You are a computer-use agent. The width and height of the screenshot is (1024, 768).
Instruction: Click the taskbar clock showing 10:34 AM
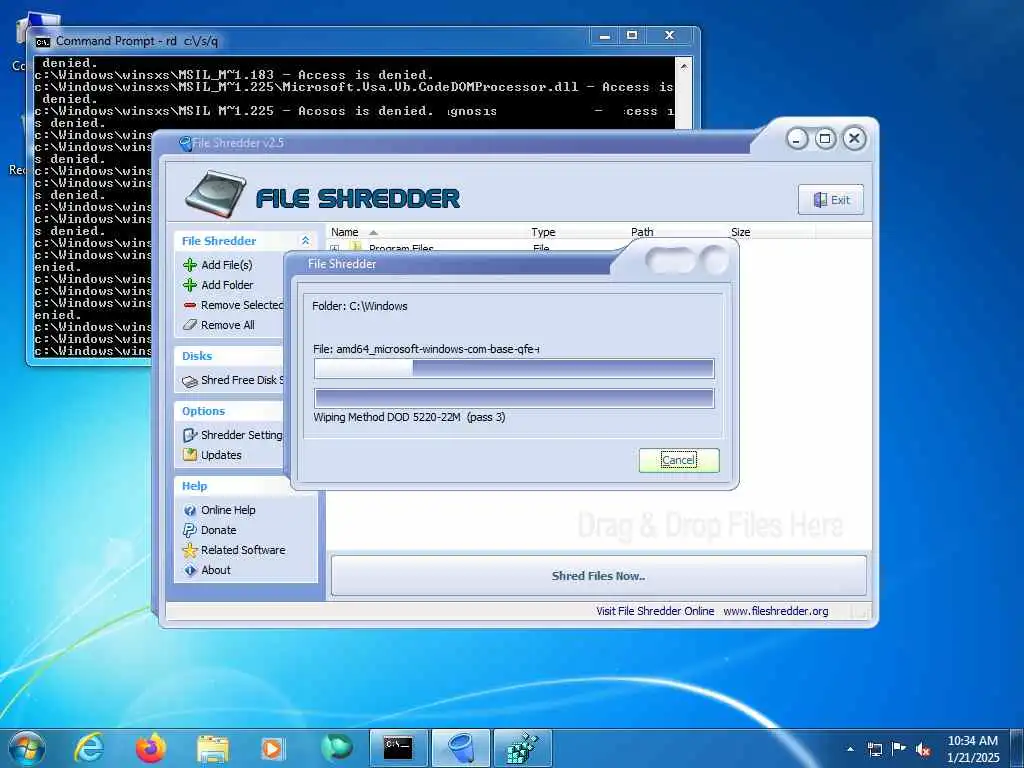point(972,749)
